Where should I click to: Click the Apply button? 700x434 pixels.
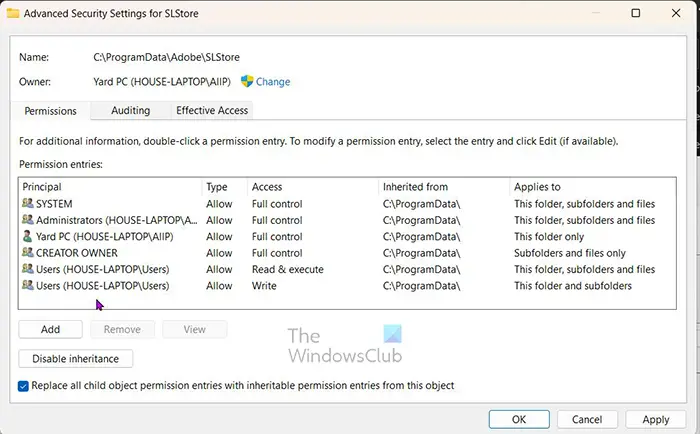point(656,420)
